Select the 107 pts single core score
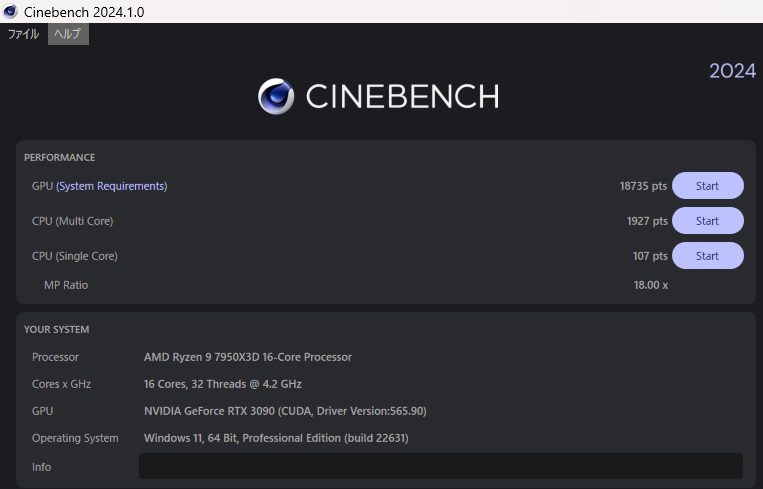 (x=650, y=256)
